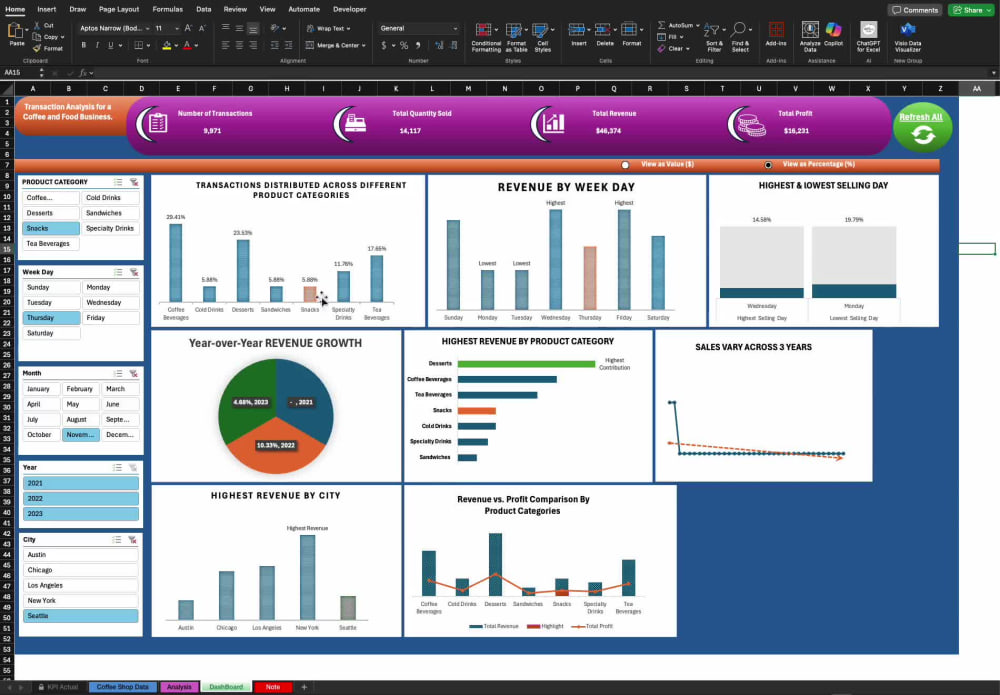Expand the Wrap Text dropdown arrow
Image resolution: width=1000 pixels, height=695 pixels.
(349, 29)
